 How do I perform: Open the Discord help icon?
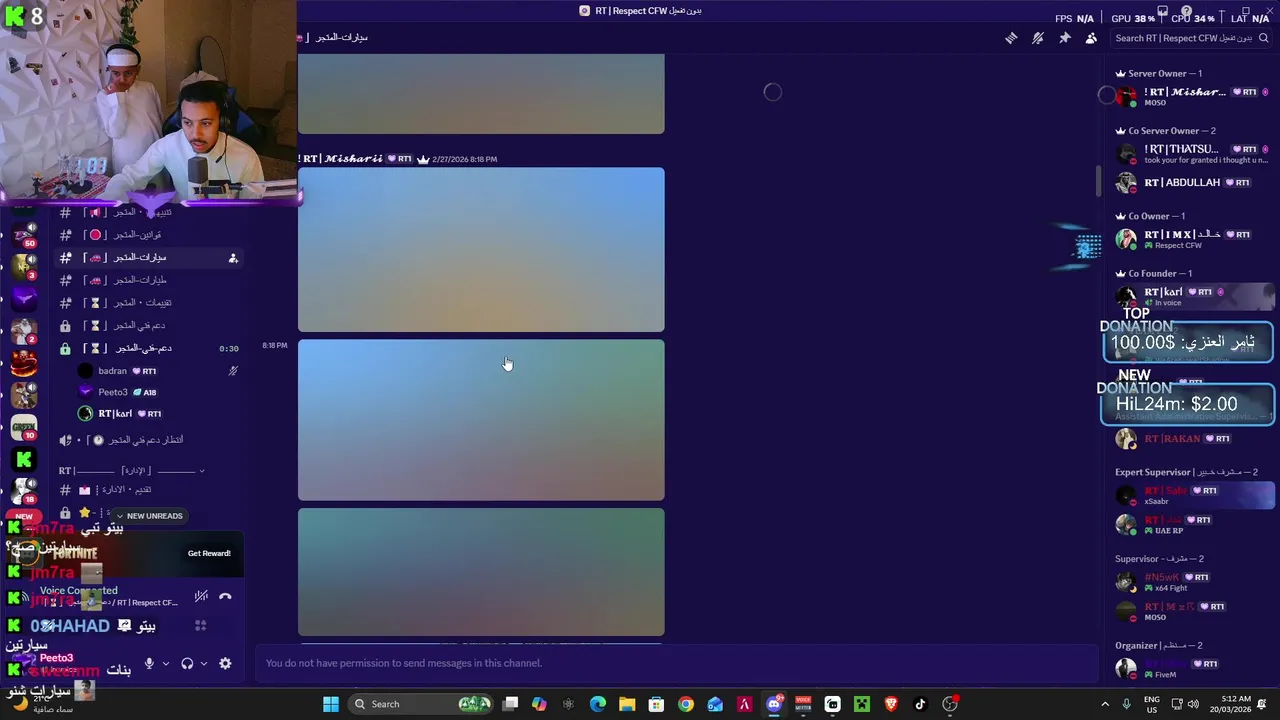click(1188, 12)
